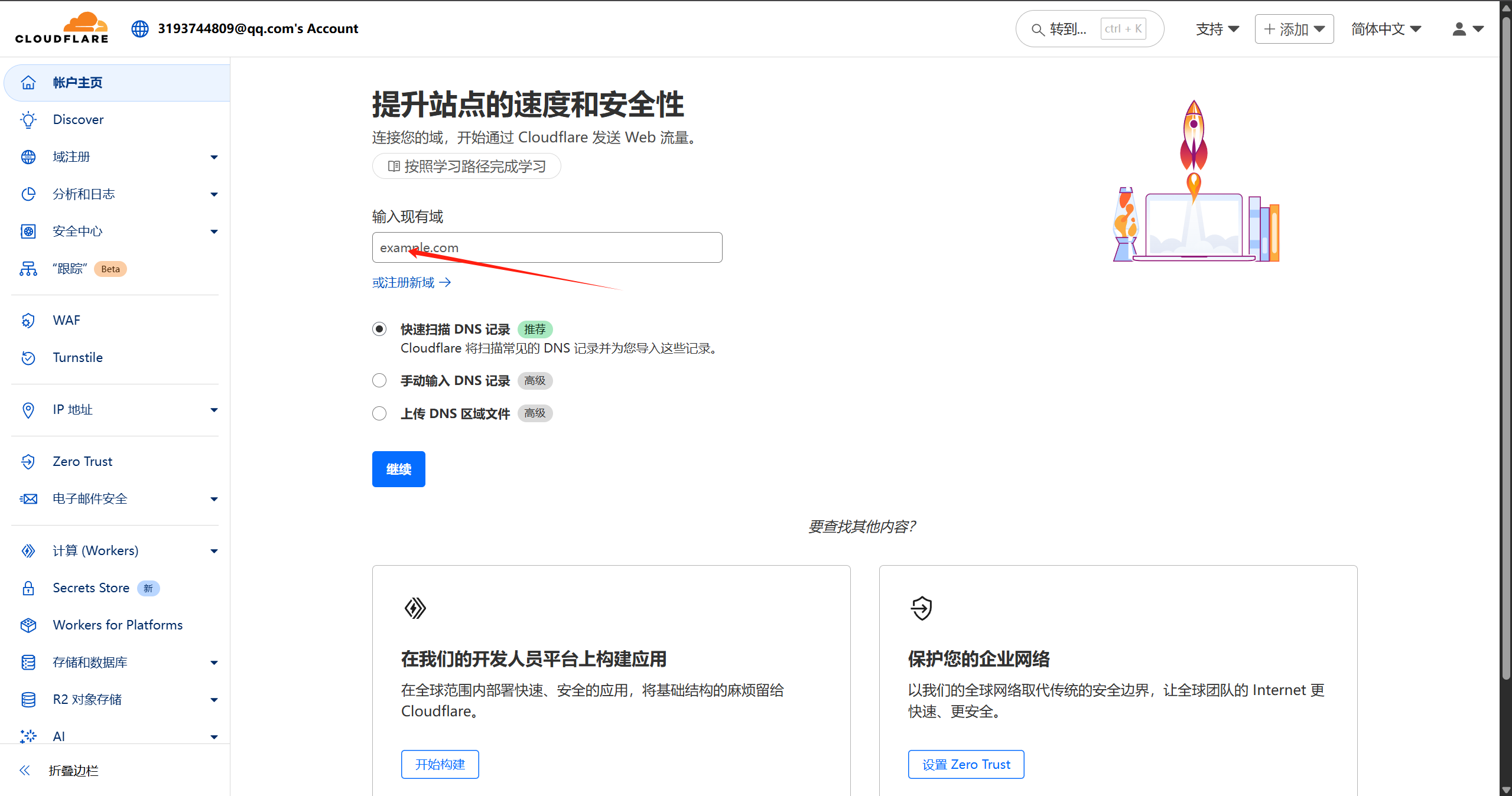1512x796 pixels.
Task: Select 上传 DNS 区域文件 radio option
Action: 379,413
